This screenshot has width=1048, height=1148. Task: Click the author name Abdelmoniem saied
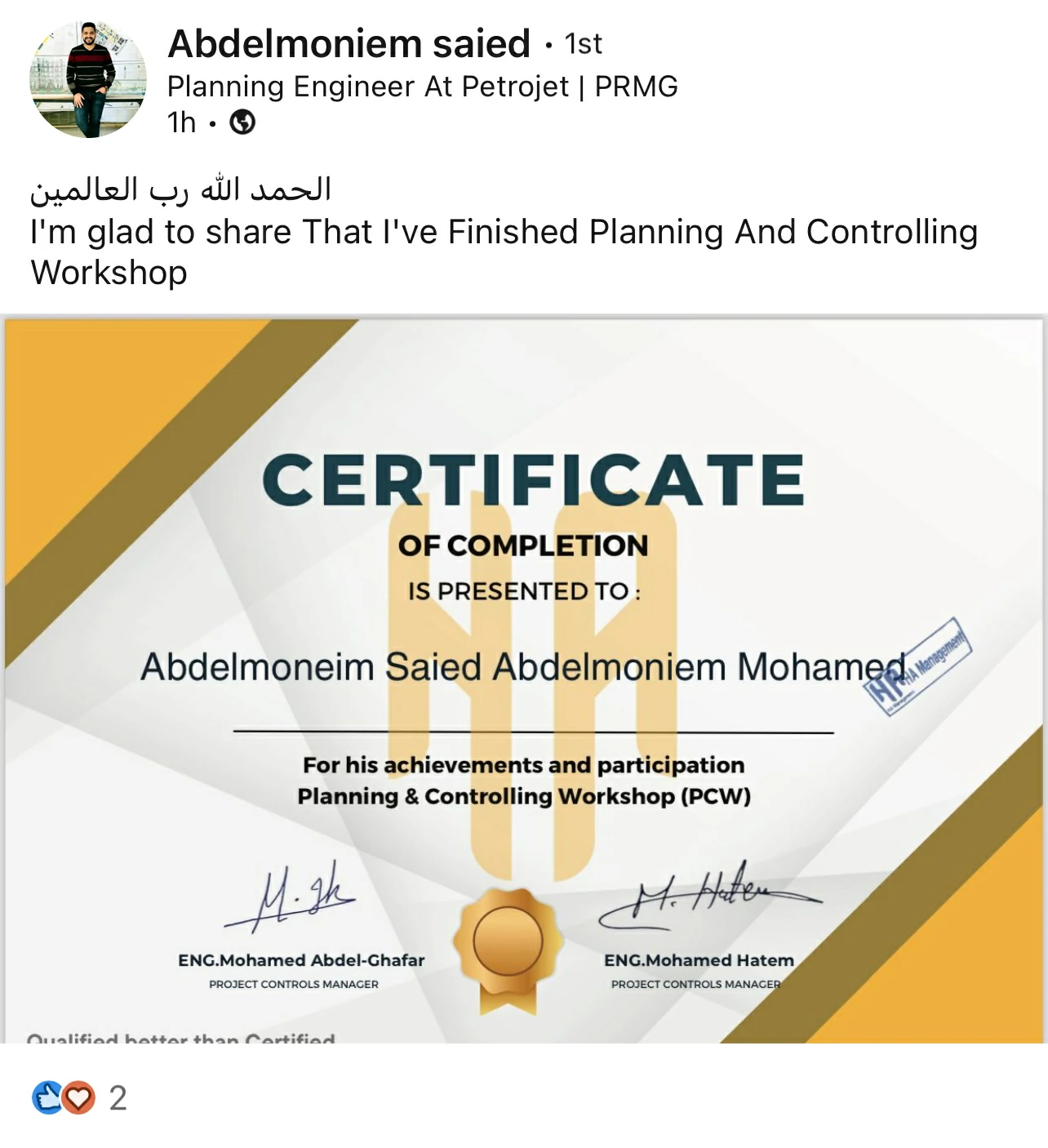point(349,43)
